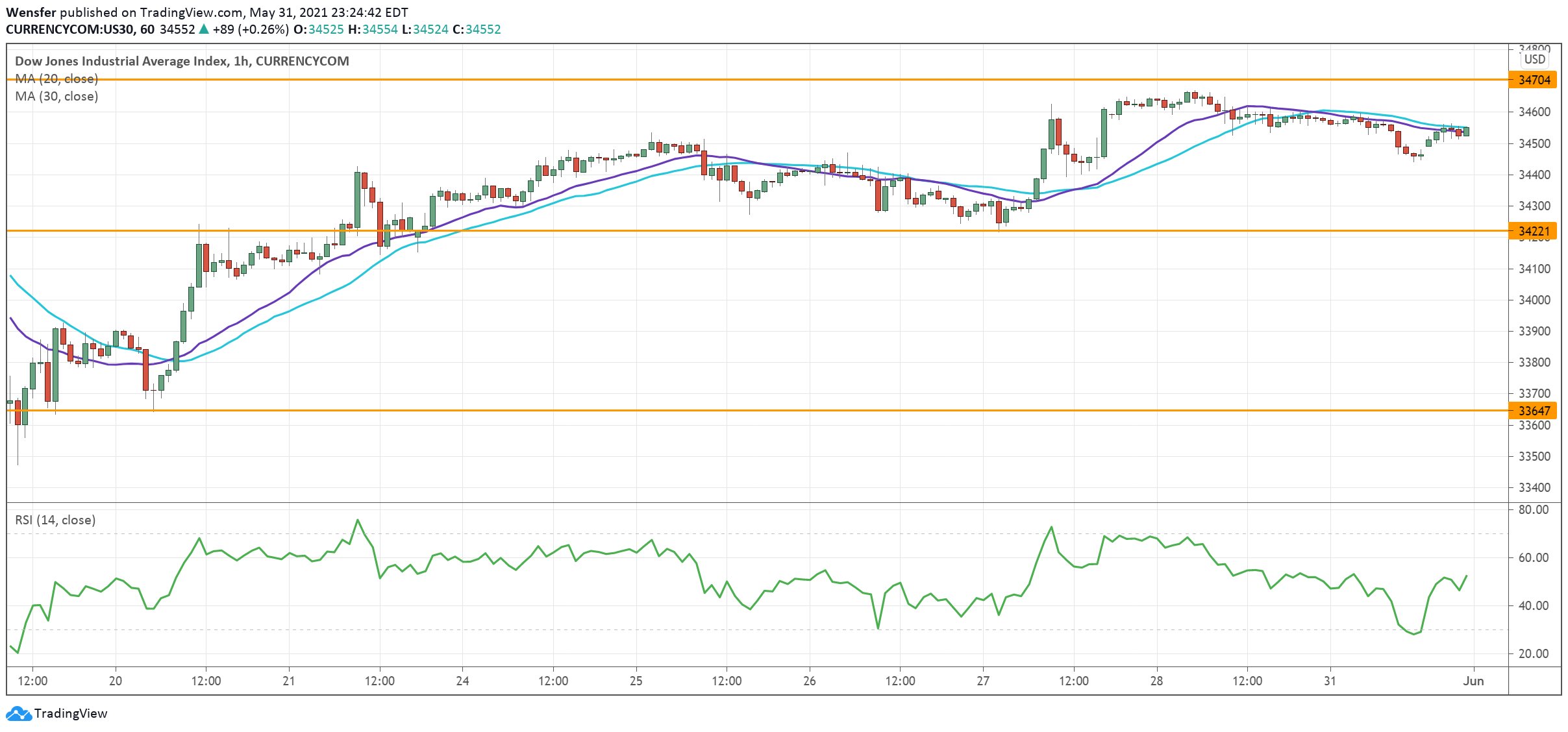This screenshot has height=732, width=1568.
Task: Click the 20.00 level on RSI axis
Action: click(1533, 653)
